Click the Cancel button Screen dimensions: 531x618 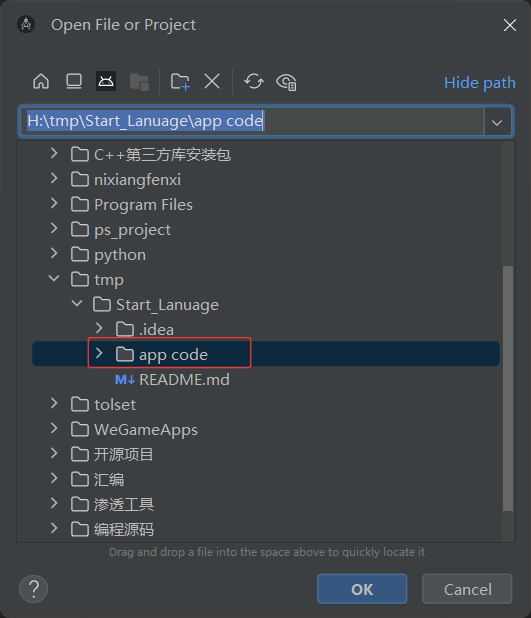coord(467,589)
